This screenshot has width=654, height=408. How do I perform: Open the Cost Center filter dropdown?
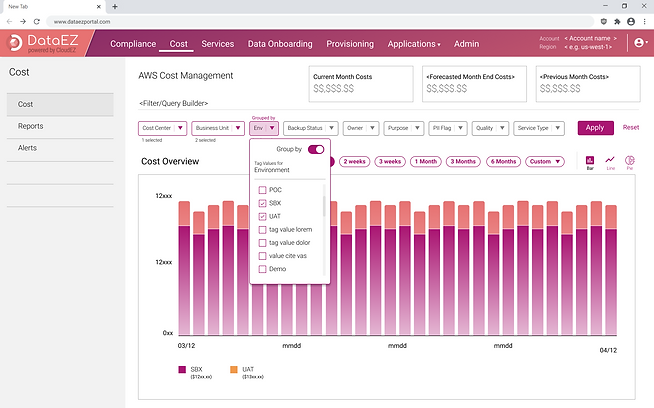click(162, 128)
